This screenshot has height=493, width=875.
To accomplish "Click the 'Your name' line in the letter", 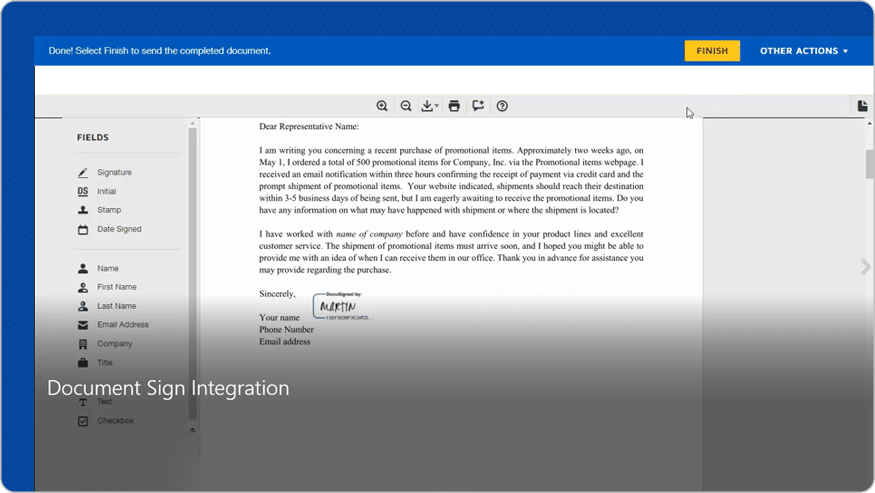I will tap(279, 318).
